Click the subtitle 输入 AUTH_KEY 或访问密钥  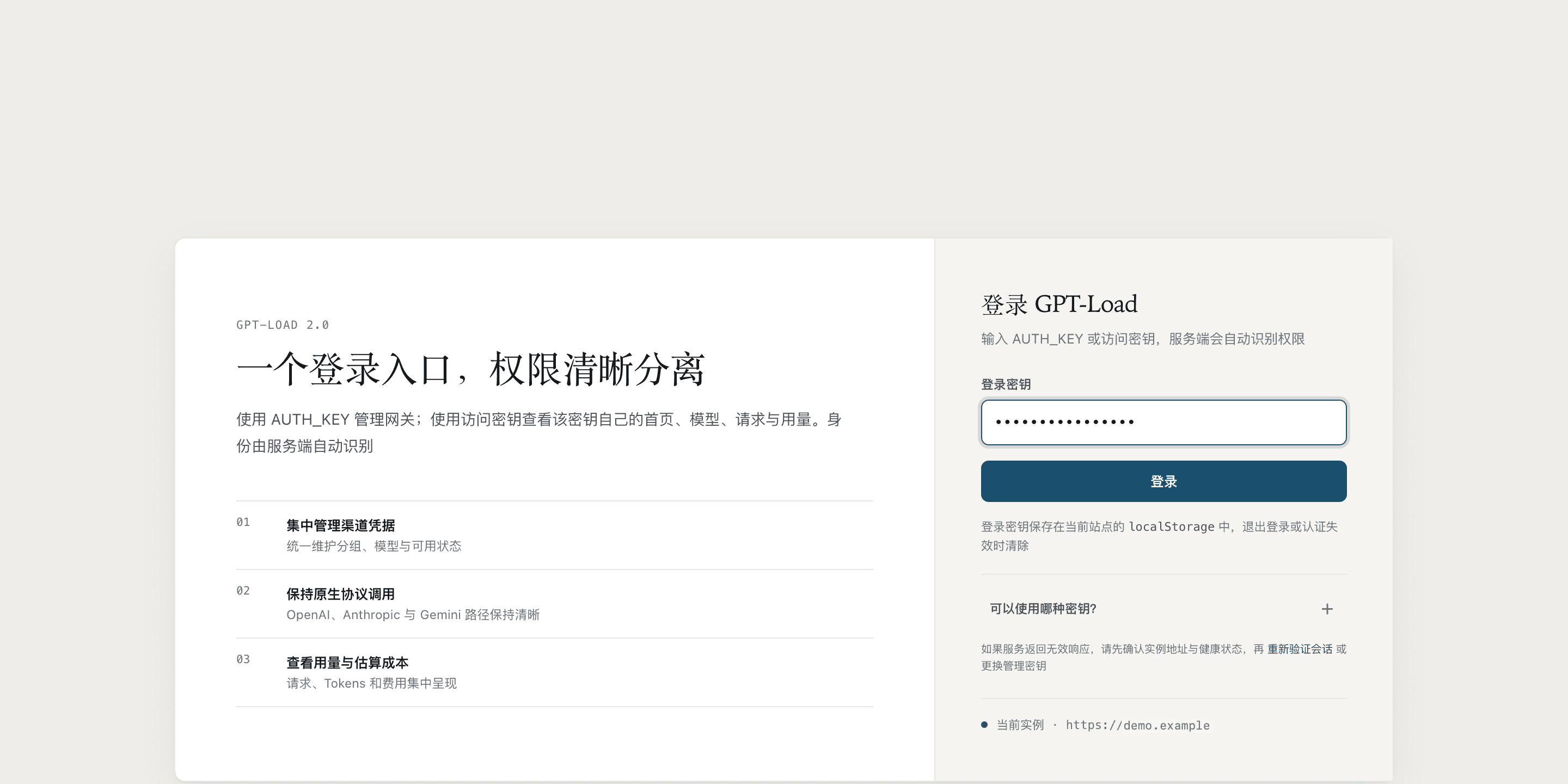tap(1143, 339)
